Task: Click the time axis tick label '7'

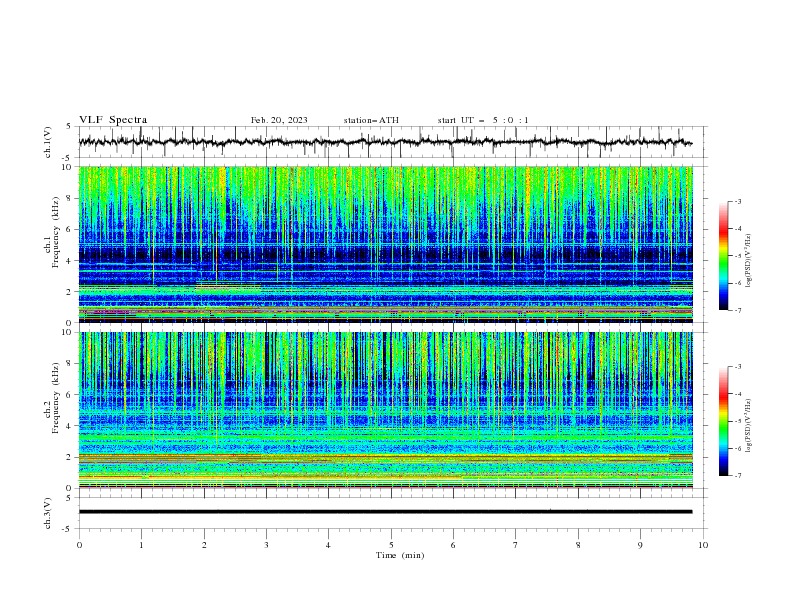Action: [x=516, y=545]
